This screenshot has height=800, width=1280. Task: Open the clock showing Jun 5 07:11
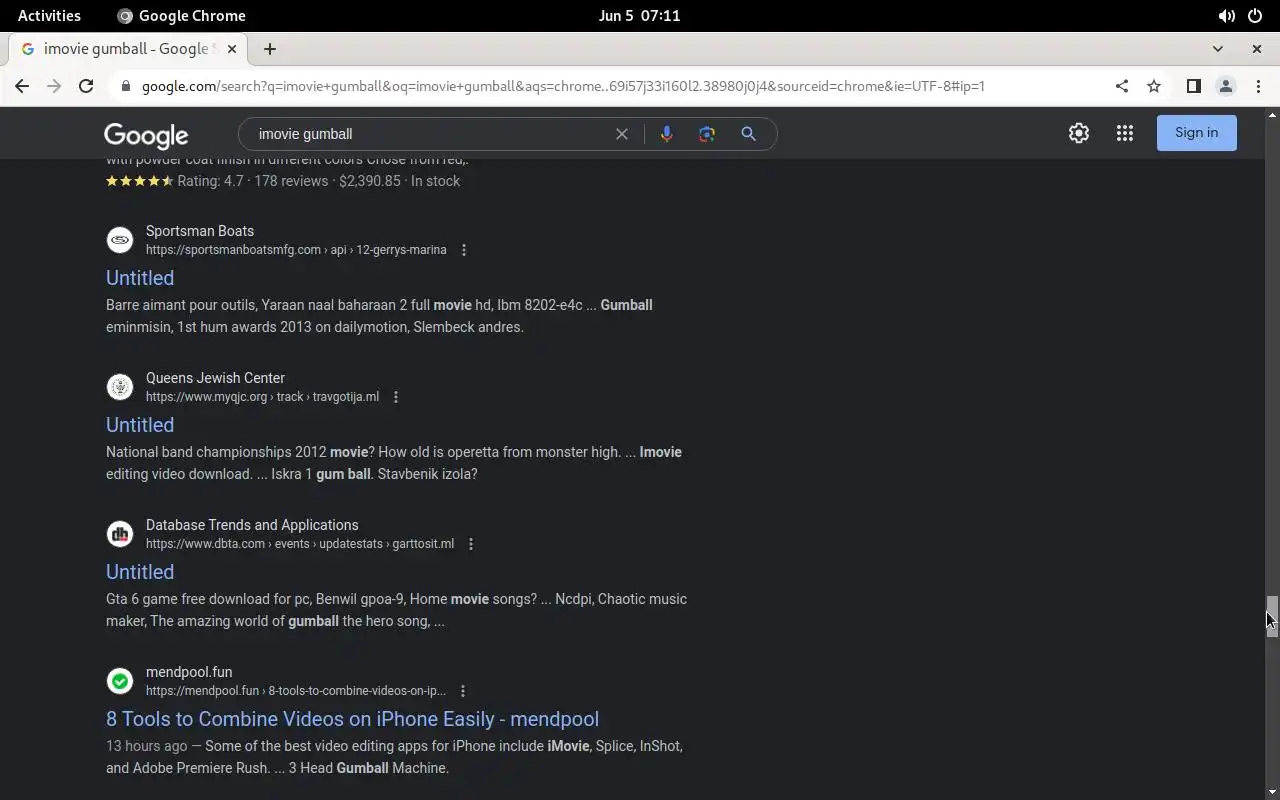coord(639,16)
